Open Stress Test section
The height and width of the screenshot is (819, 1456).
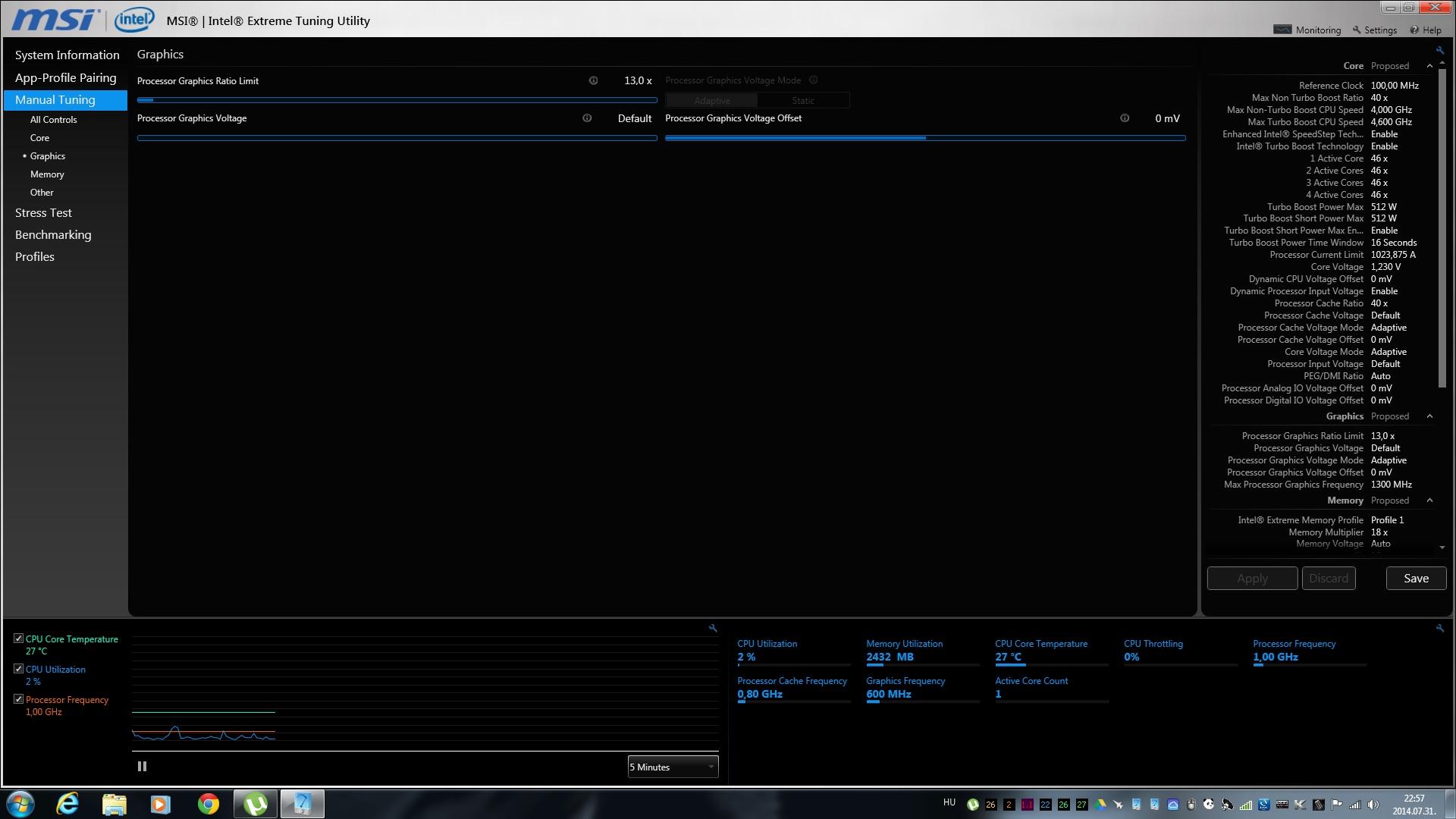pyautogui.click(x=43, y=213)
